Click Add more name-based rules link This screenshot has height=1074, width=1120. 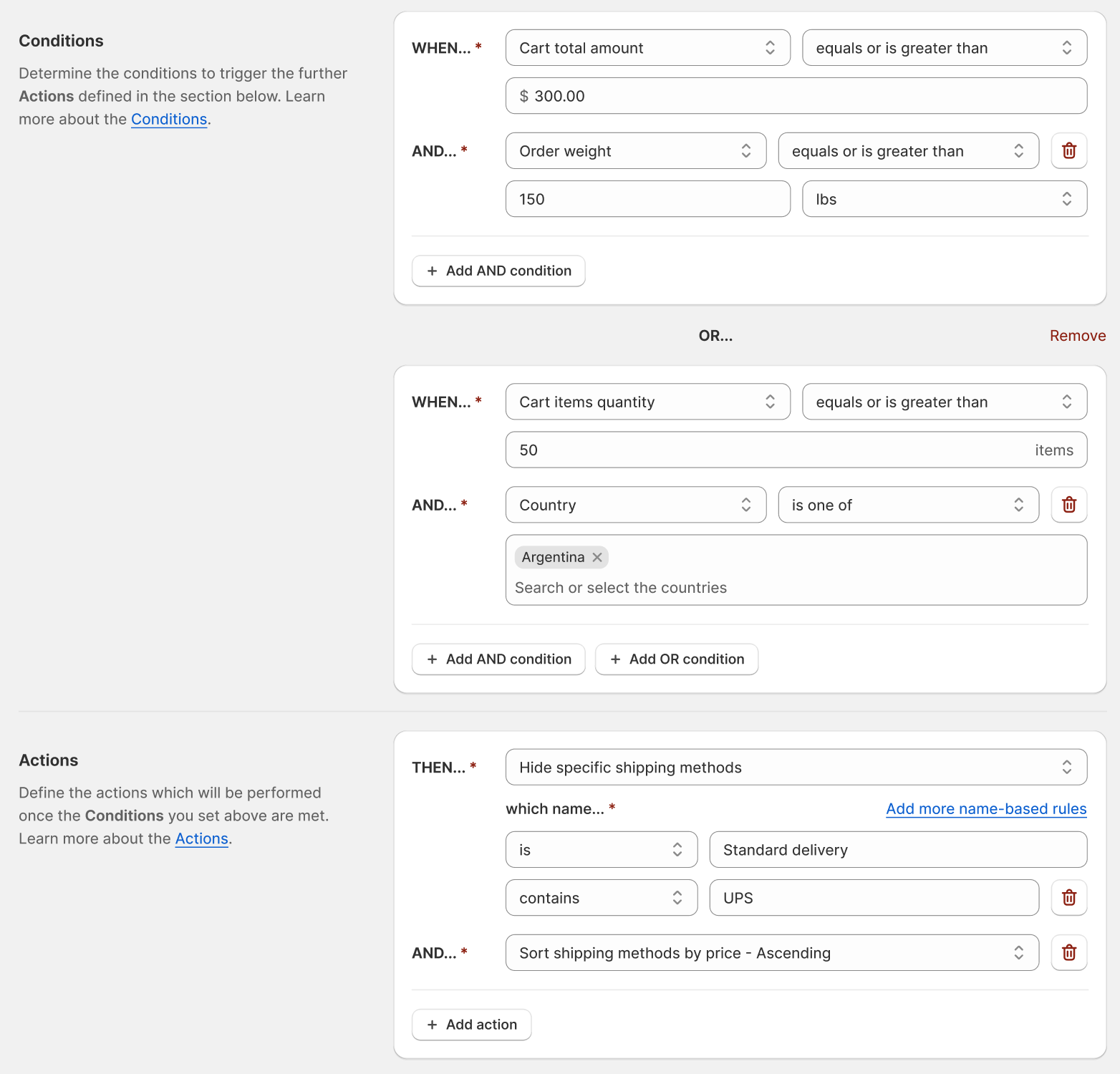[x=986, y=809]
